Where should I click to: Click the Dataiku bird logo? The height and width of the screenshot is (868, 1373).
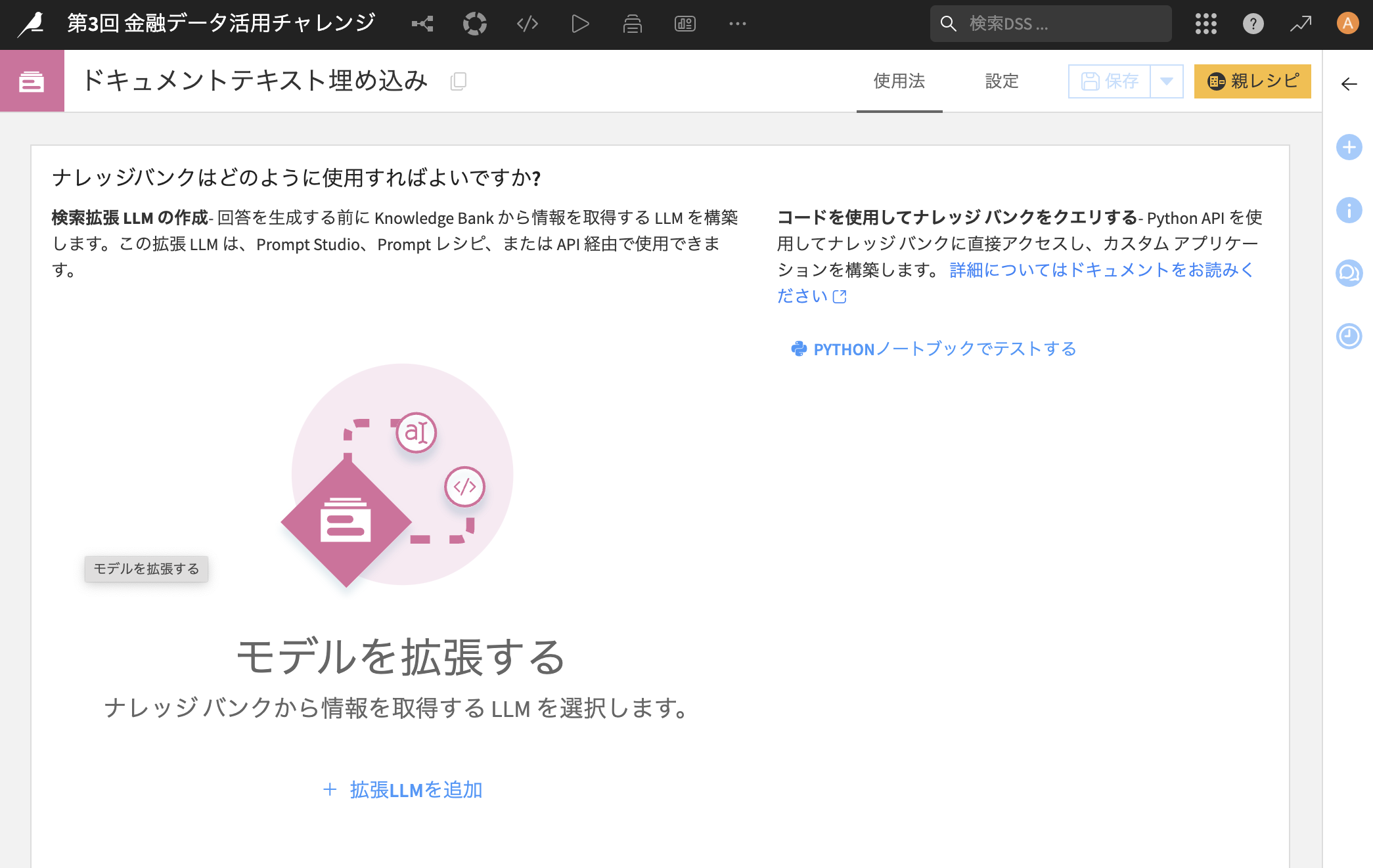click(31, 24)
